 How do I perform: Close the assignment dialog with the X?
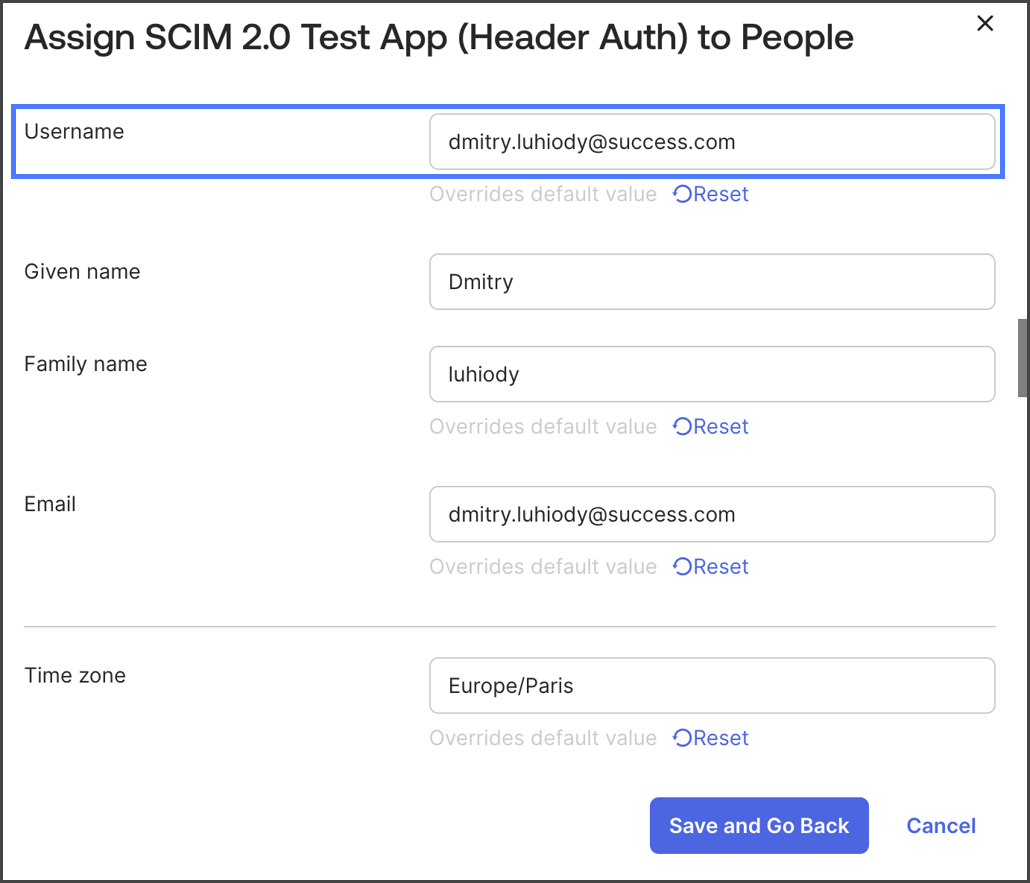(x=985, y=24)
